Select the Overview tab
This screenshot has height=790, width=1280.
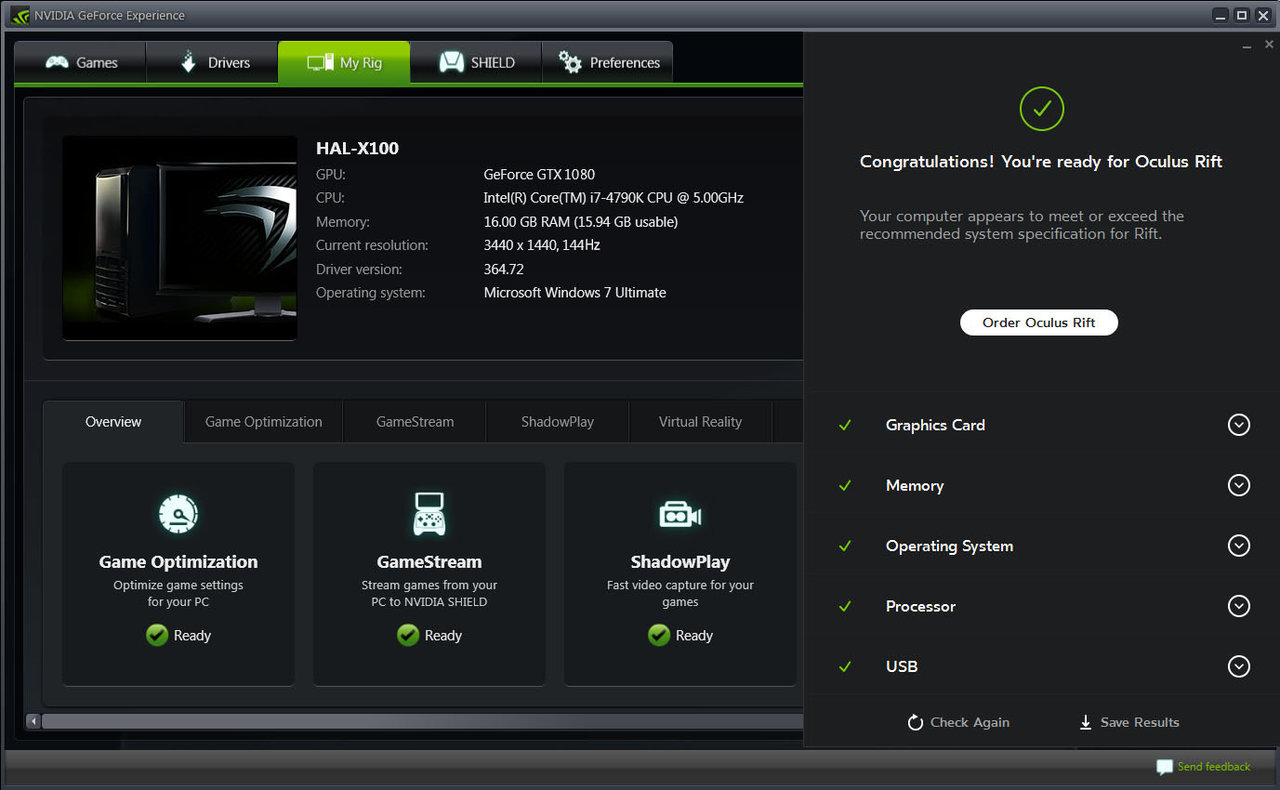(113, 421)
